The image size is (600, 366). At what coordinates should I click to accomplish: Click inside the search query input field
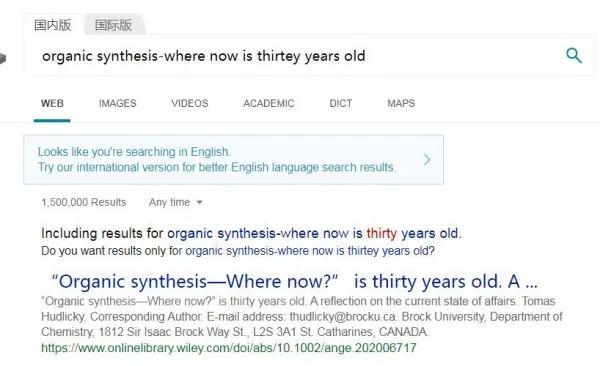pos(291,56)
